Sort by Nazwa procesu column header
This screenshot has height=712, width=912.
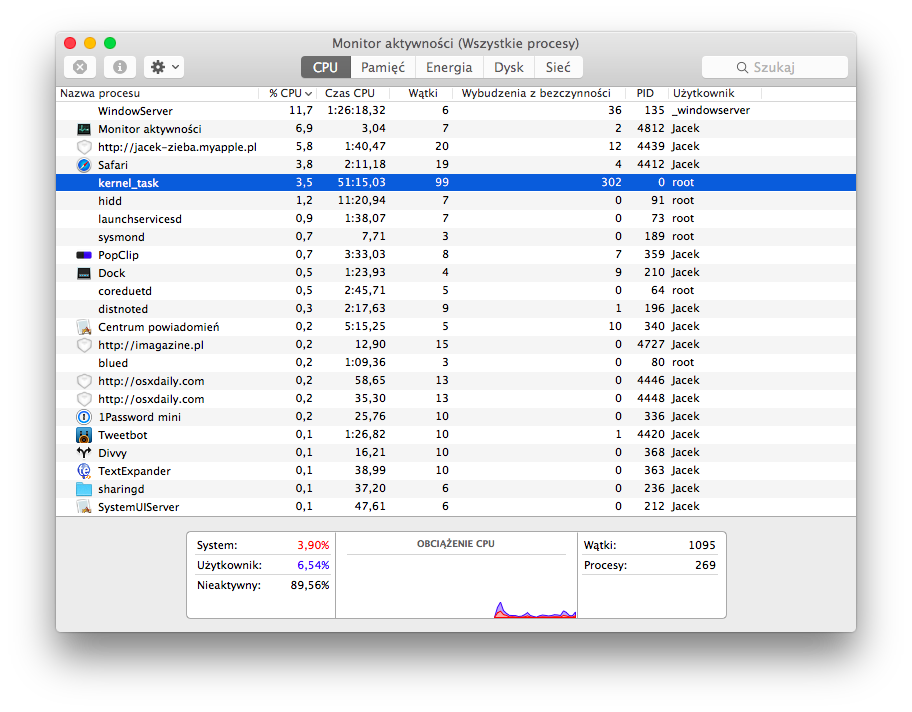(158, 93)
